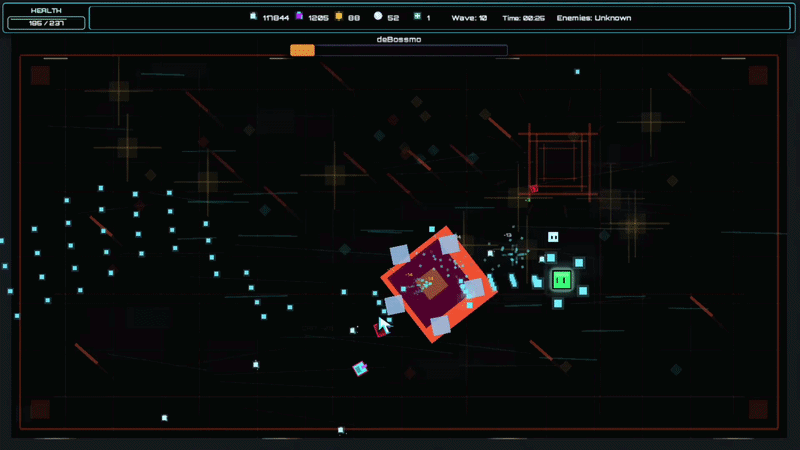The image size is (800, 450).
Task: Click the "Wave: 10" counter
Action: [x=469, y=18]
